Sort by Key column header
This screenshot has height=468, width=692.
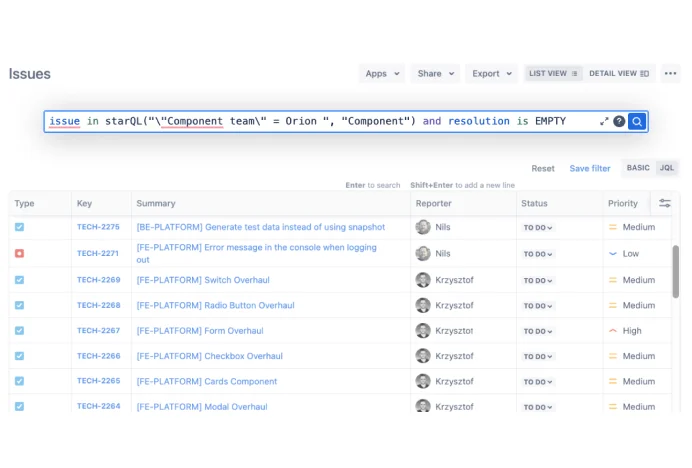click(84, 203)
